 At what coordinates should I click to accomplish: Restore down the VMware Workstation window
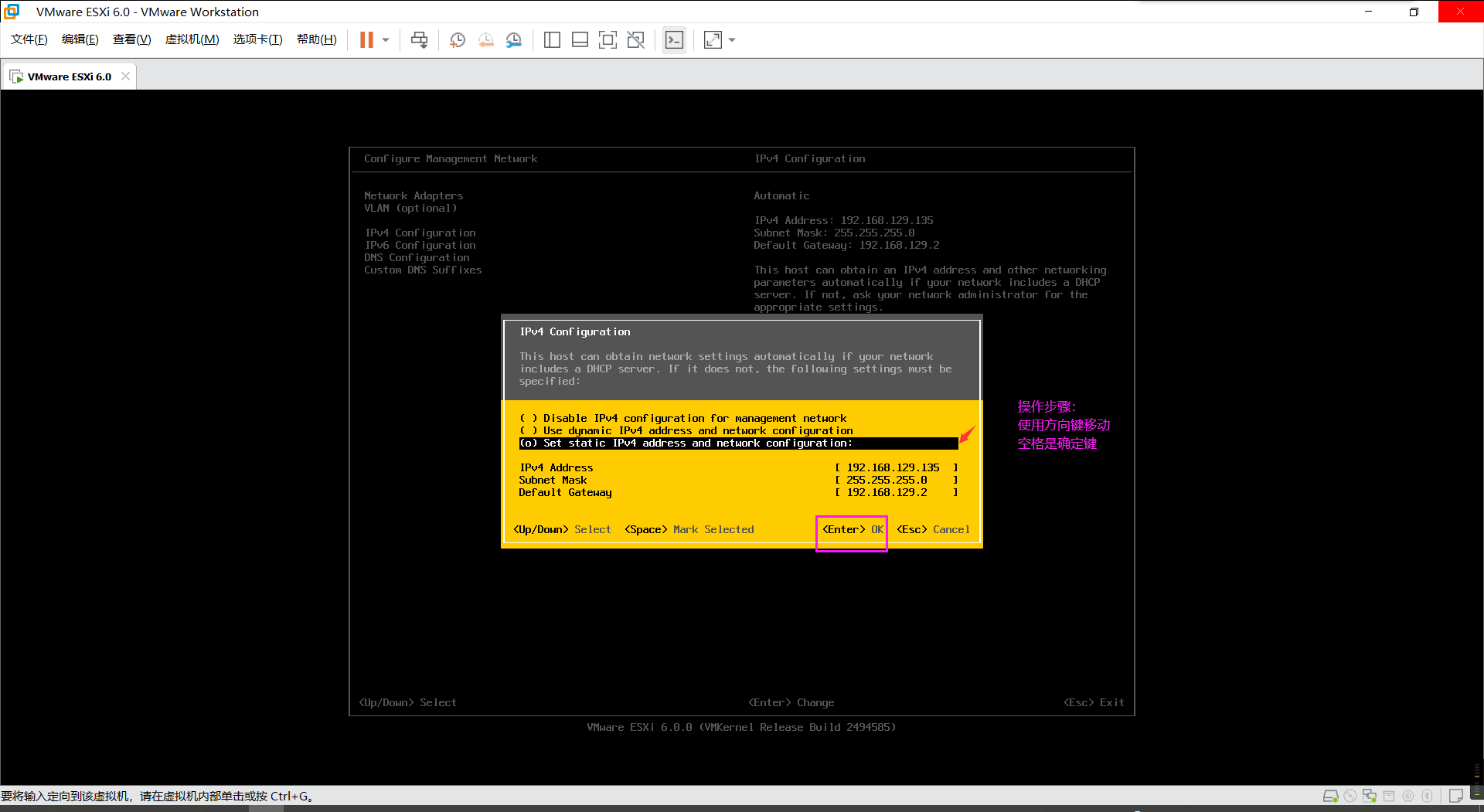[x=1414, y=12]
